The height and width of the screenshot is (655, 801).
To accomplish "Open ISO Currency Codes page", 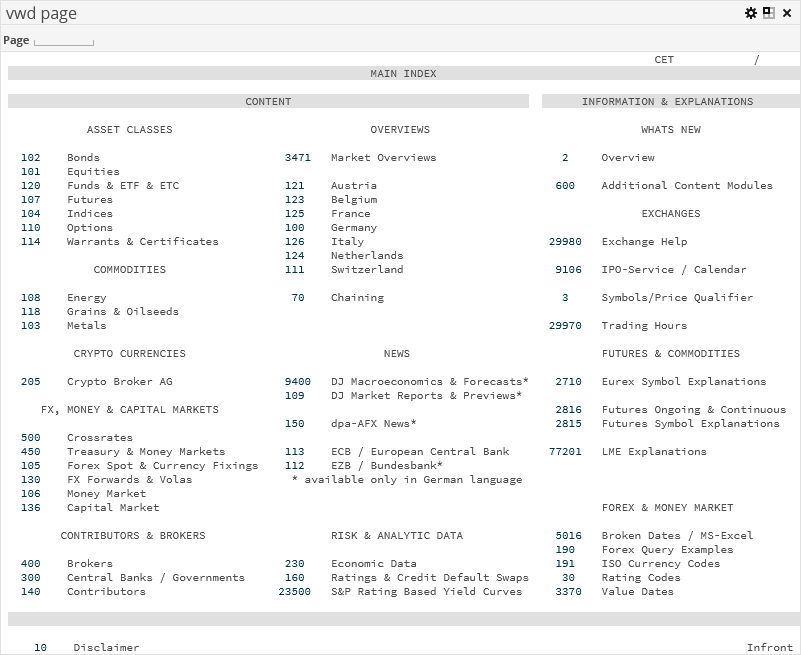I will coord(660,564).
